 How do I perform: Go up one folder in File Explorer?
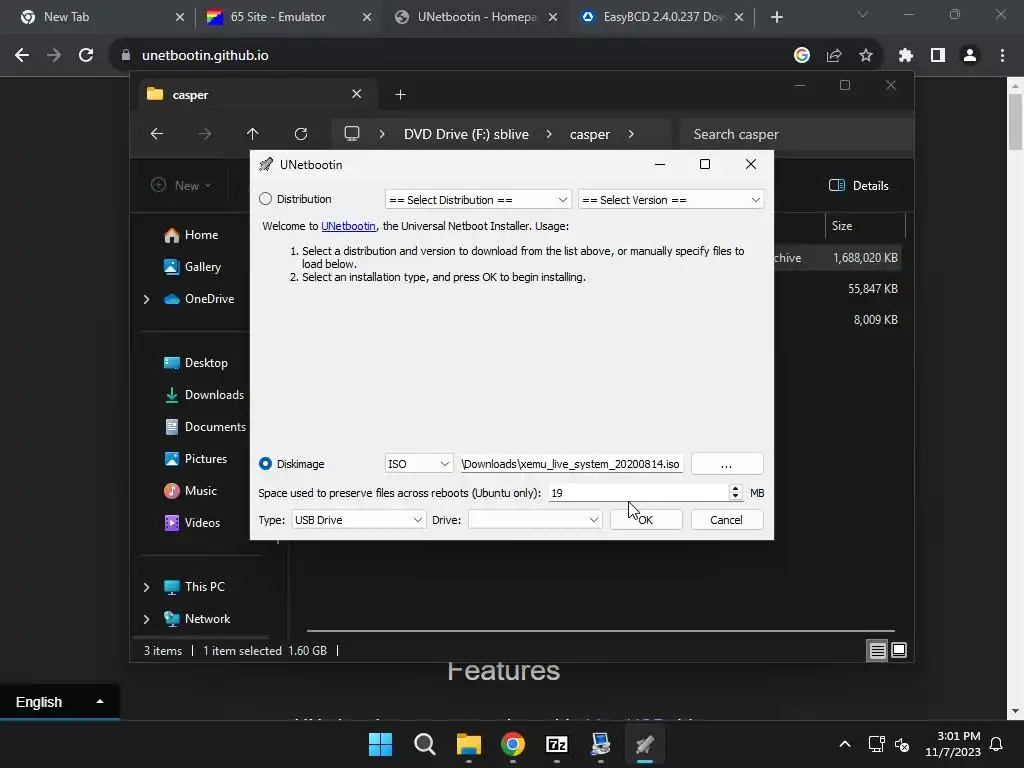253,134
